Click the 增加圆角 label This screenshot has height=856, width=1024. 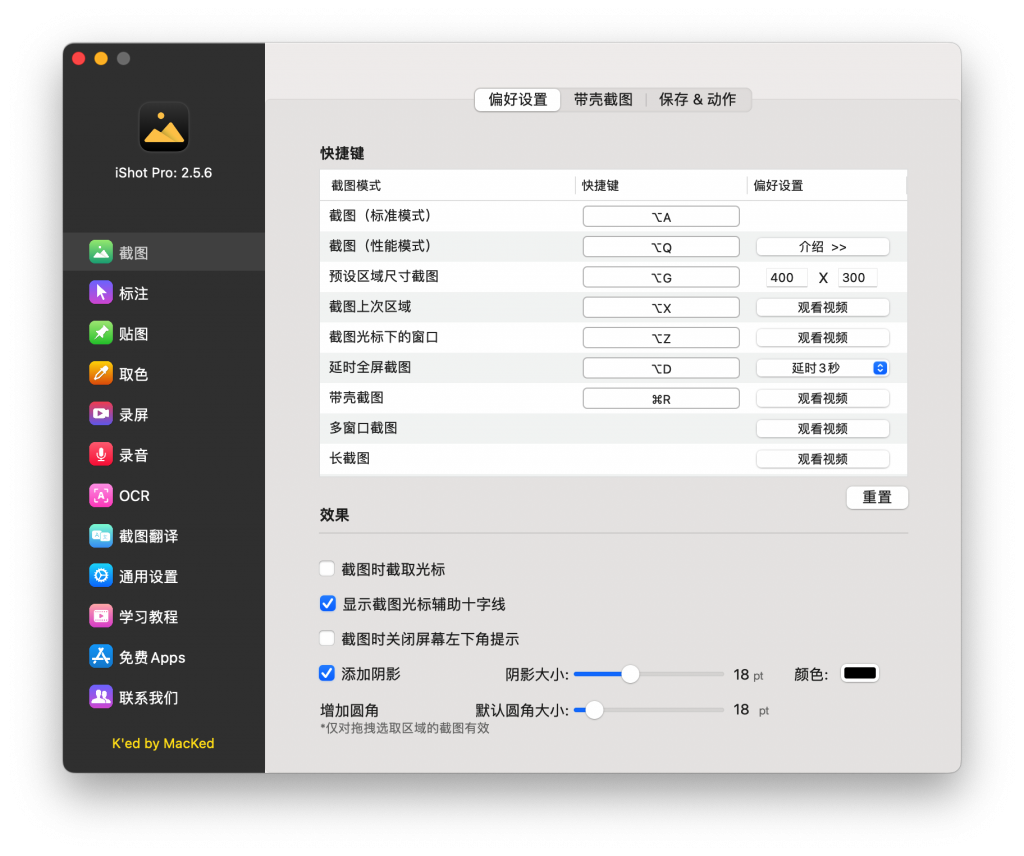click(x=349, y=710)
